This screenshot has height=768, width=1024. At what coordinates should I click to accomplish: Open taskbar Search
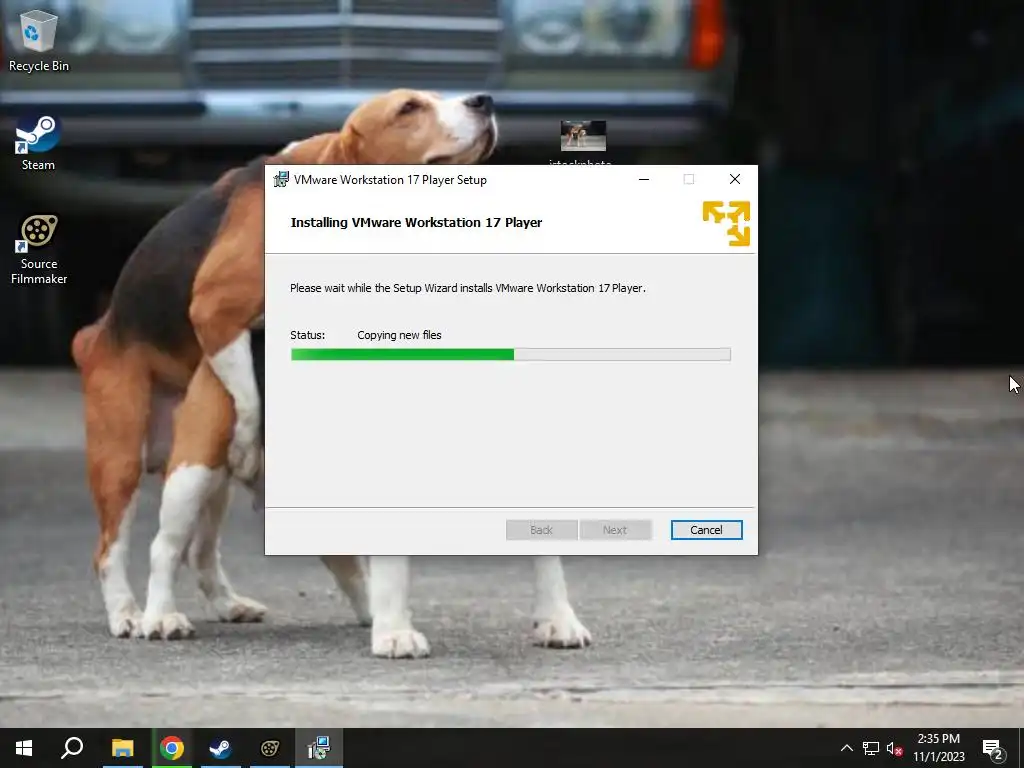tap(72, 748)
